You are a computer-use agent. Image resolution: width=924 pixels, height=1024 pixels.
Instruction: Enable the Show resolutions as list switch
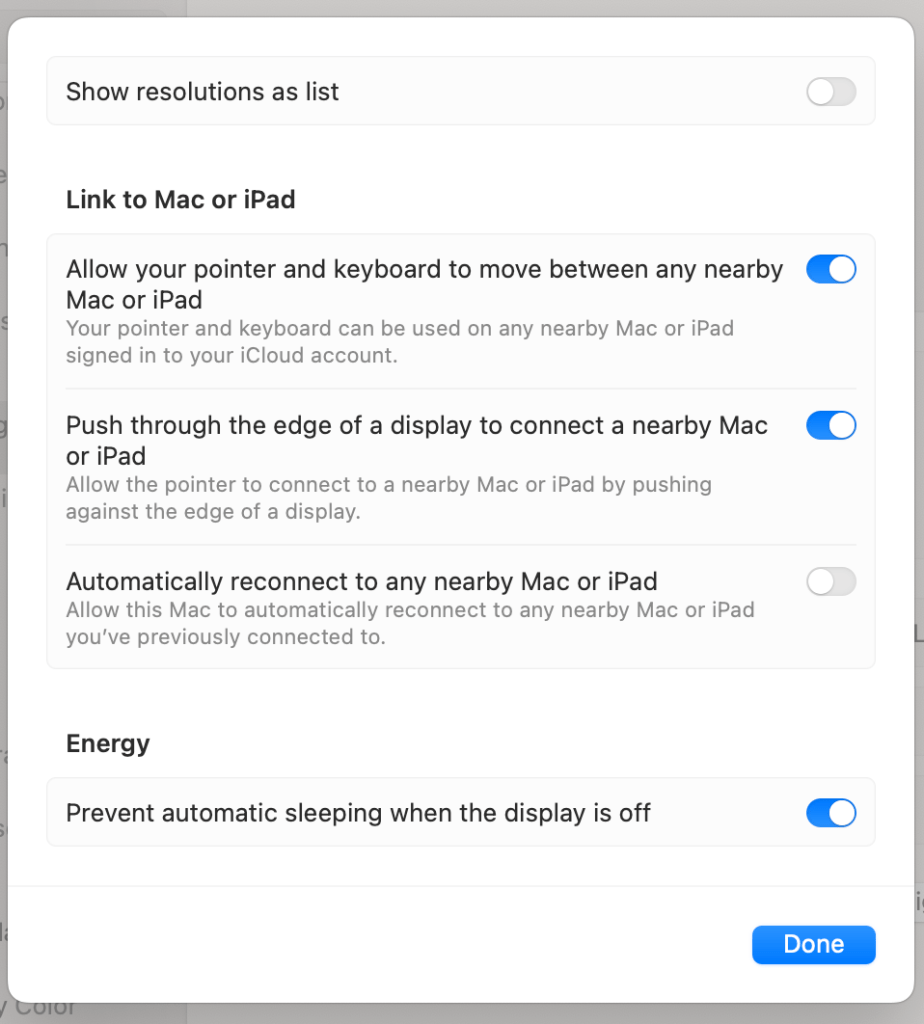coord(831,92)
